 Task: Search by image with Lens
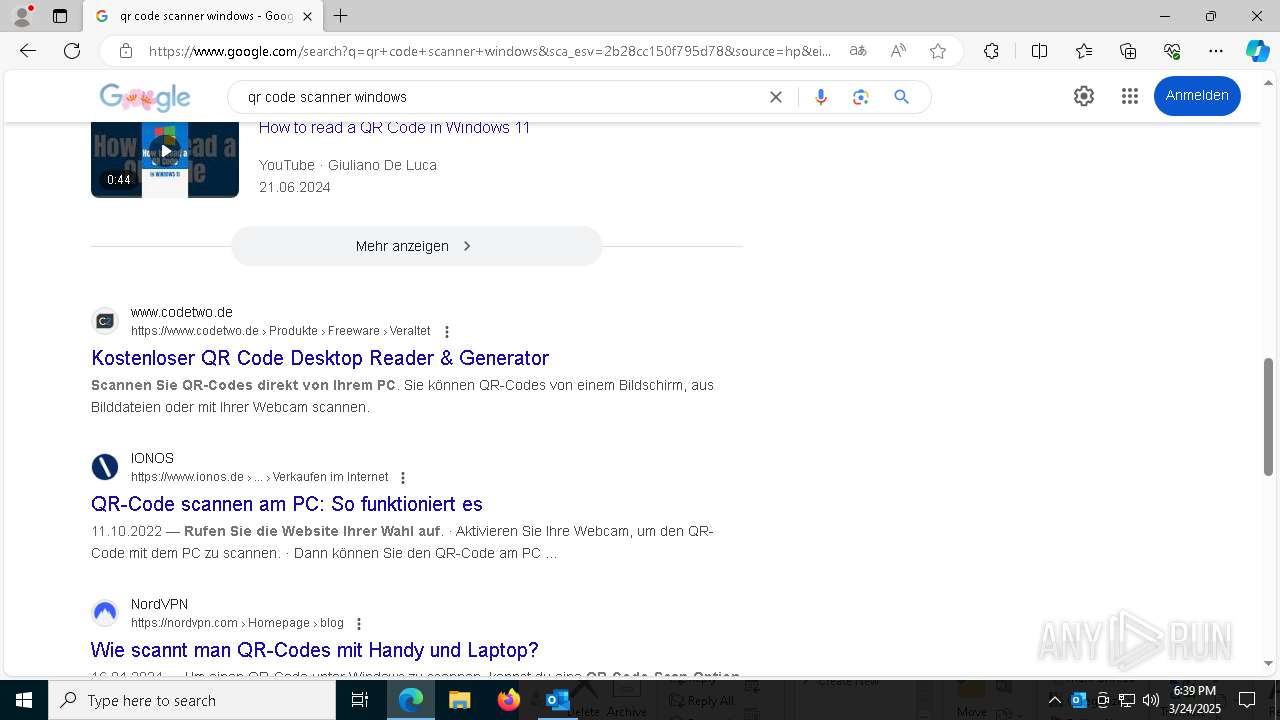pyautogui.click(x=861, y=97)
